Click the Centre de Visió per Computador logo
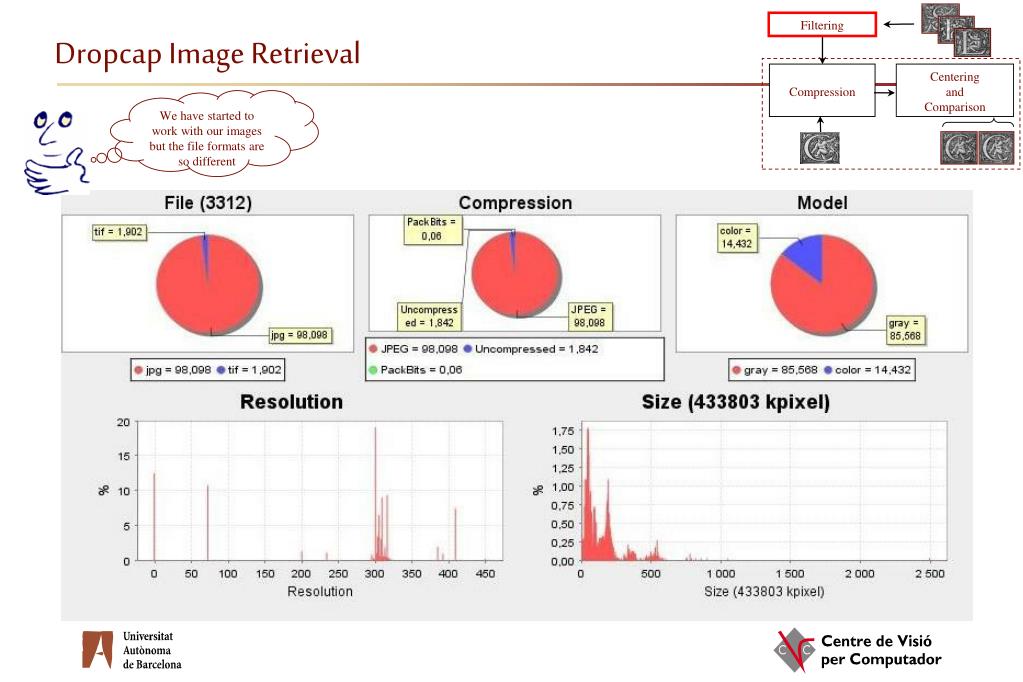This screenshot has height=682, width=1023. pyautogui.click(x=794, y=649)
